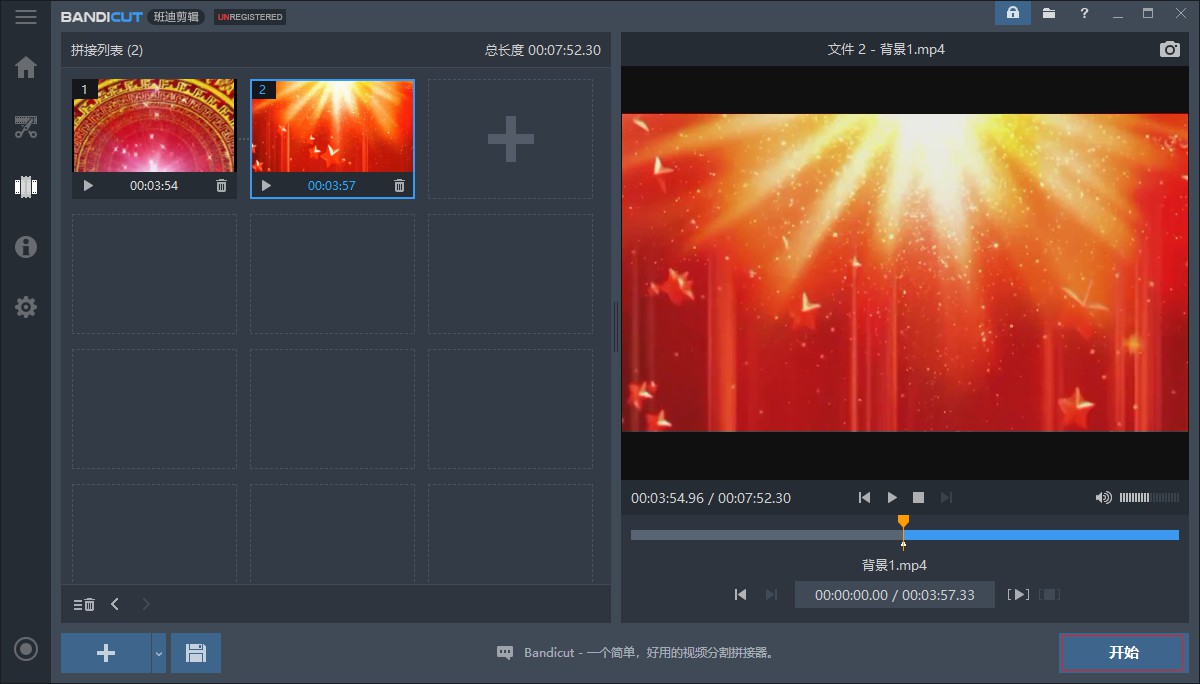Image resolution: width=1200 pixels, height=684 pixels.
Task: Mute the preview volume speaker
Action: [x=1103, y=498]
